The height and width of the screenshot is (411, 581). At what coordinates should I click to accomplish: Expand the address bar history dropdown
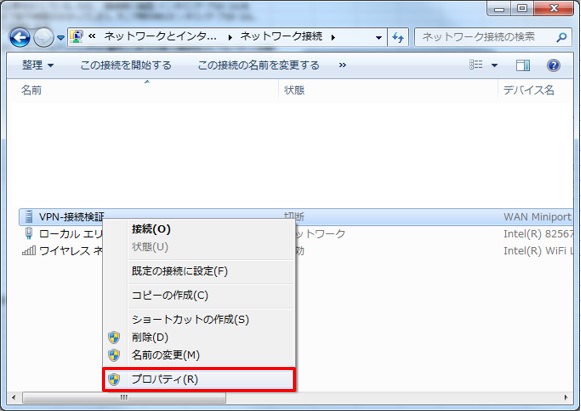(x=379, y=37)
